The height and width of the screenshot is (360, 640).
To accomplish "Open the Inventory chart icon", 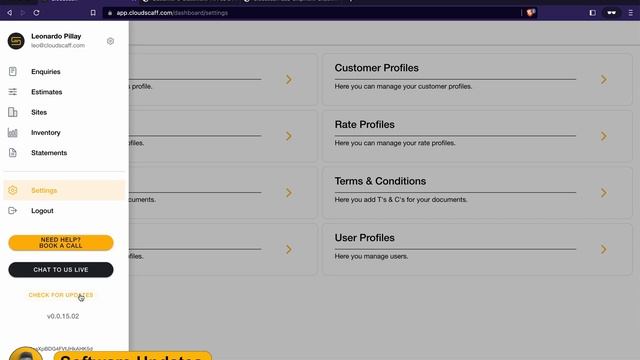I will tap(13, 133).
